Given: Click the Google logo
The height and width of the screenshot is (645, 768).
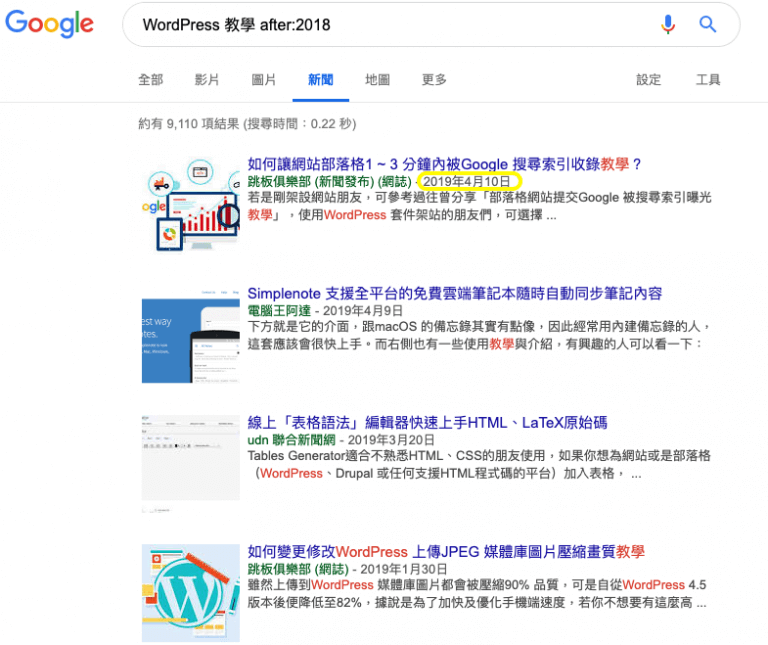Looking at the screenshot, I should pyautogui.click(x=49, y=23).
